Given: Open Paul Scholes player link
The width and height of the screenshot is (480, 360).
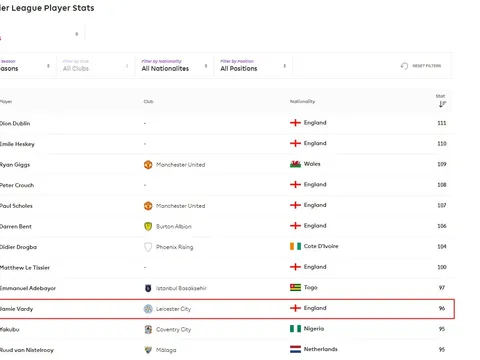Looking at the screenshot, I should coord(16,206).
